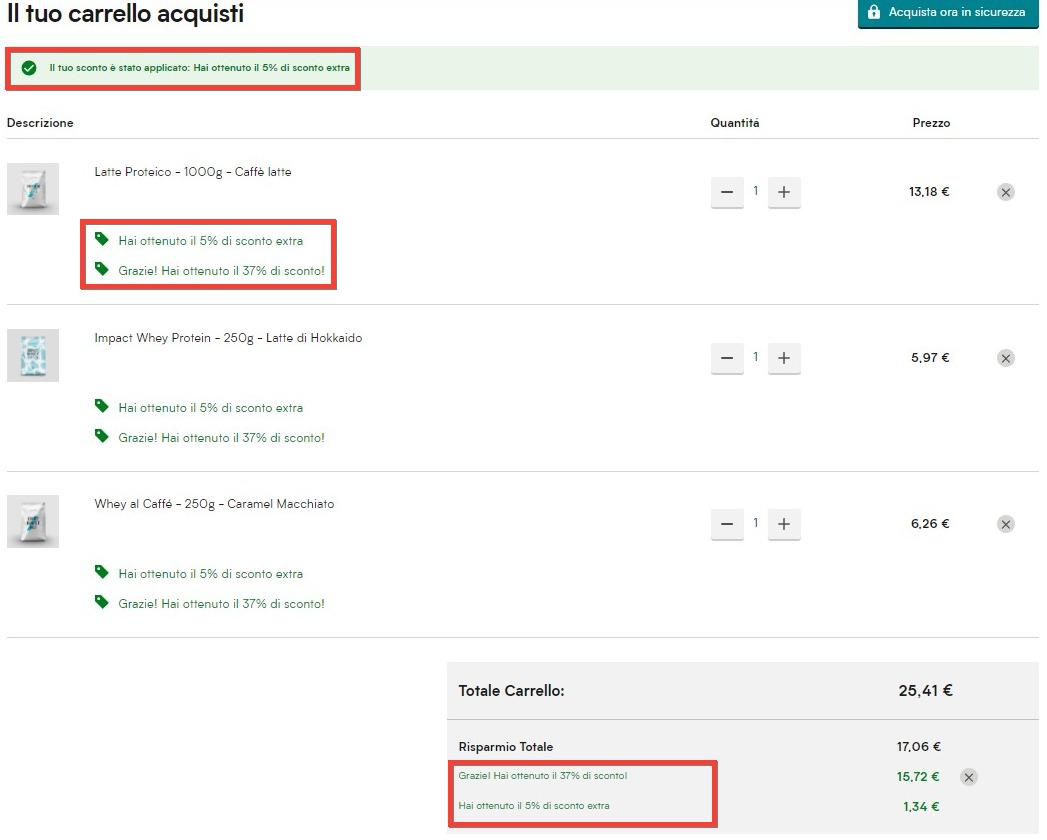The height and width of the screenshot is (840, 1047).
Task: Click the green checkmark icon in discount banner
Action: [x=29, y=68]
